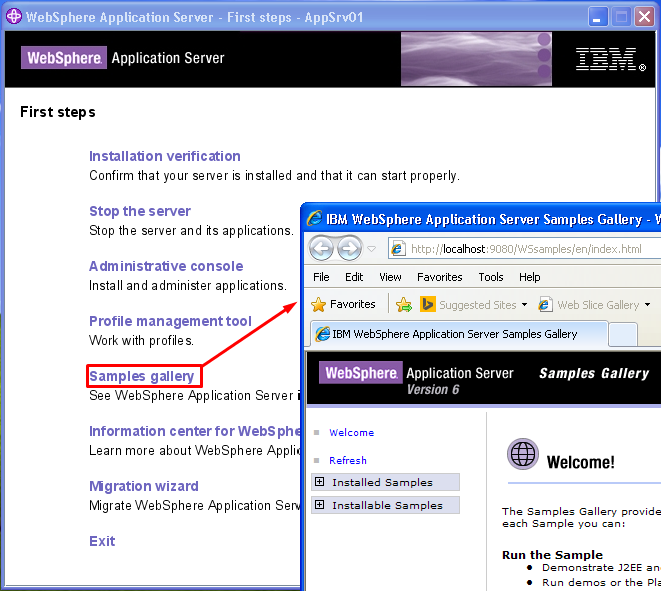Click the IE Forward arrow button
This screenshot has height=591, width=661.
[349, 249]
